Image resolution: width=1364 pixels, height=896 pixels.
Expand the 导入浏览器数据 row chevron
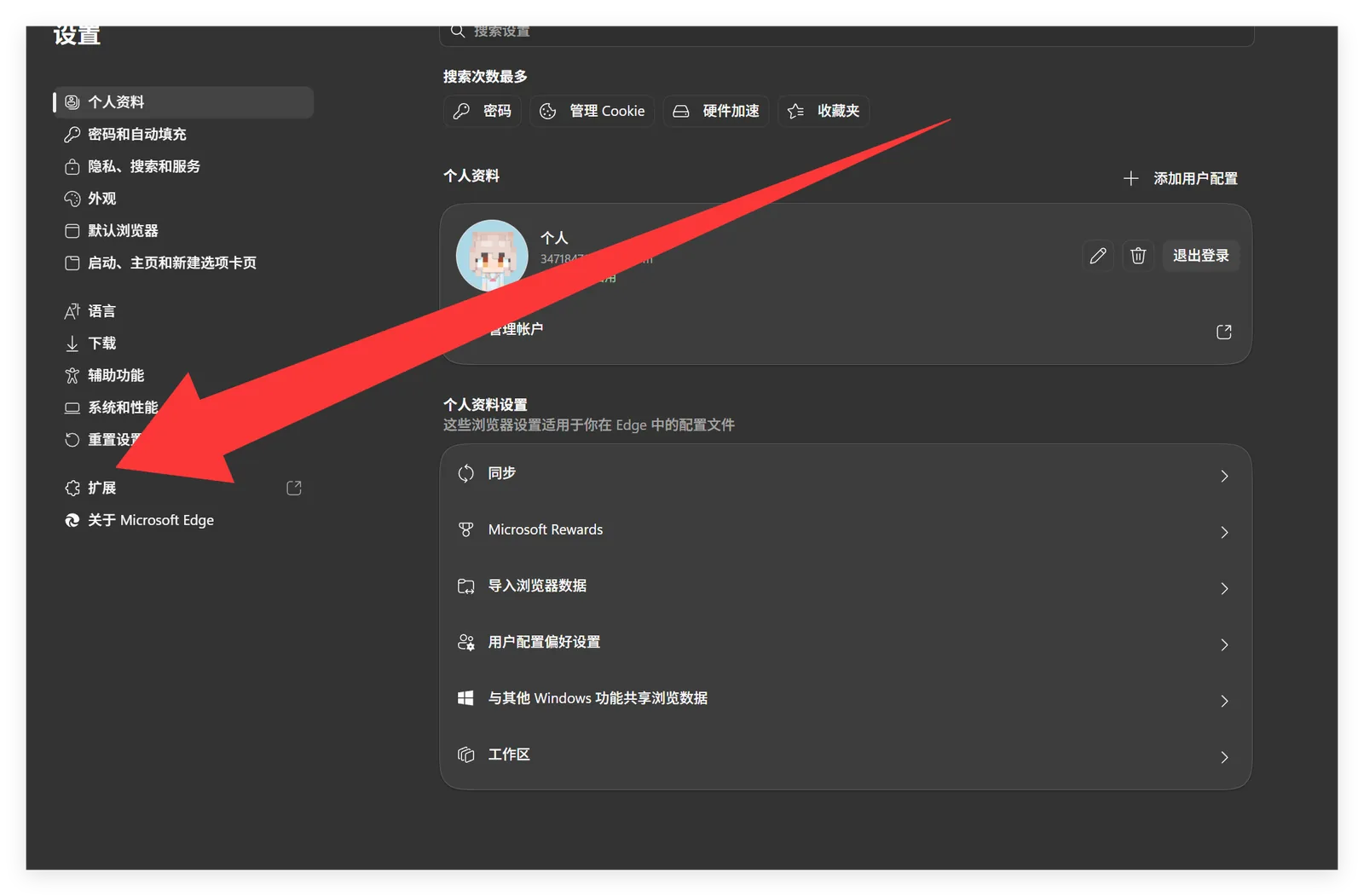[x=1224, y=589]
